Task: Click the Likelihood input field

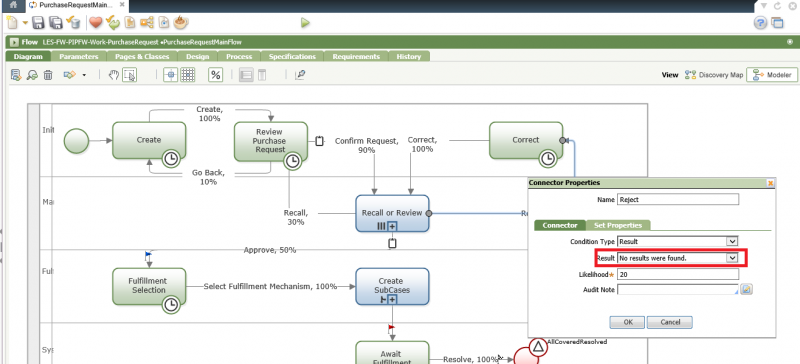Action: click(678, 274)
